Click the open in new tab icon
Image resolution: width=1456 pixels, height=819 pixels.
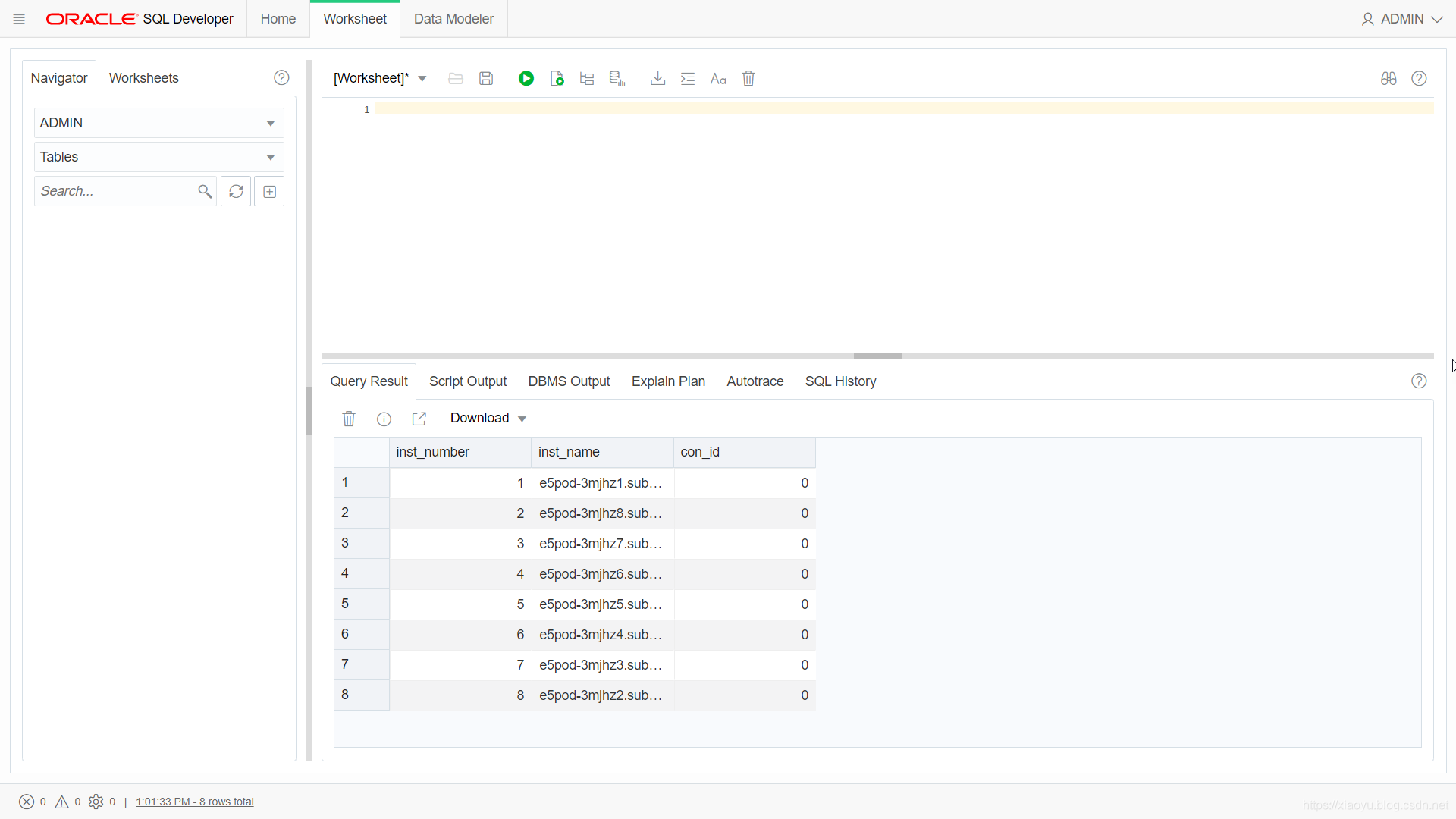click(418, 418)
